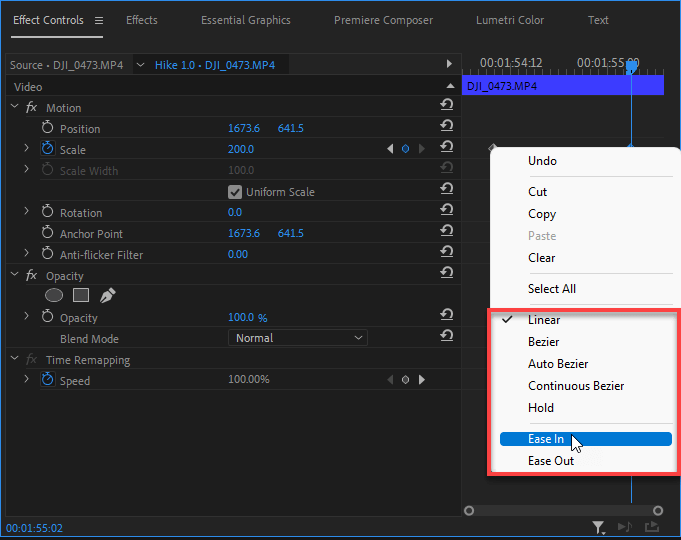Go to previous Scale keyframe
This screenshot has width=681, height=540.
(390, 149)
